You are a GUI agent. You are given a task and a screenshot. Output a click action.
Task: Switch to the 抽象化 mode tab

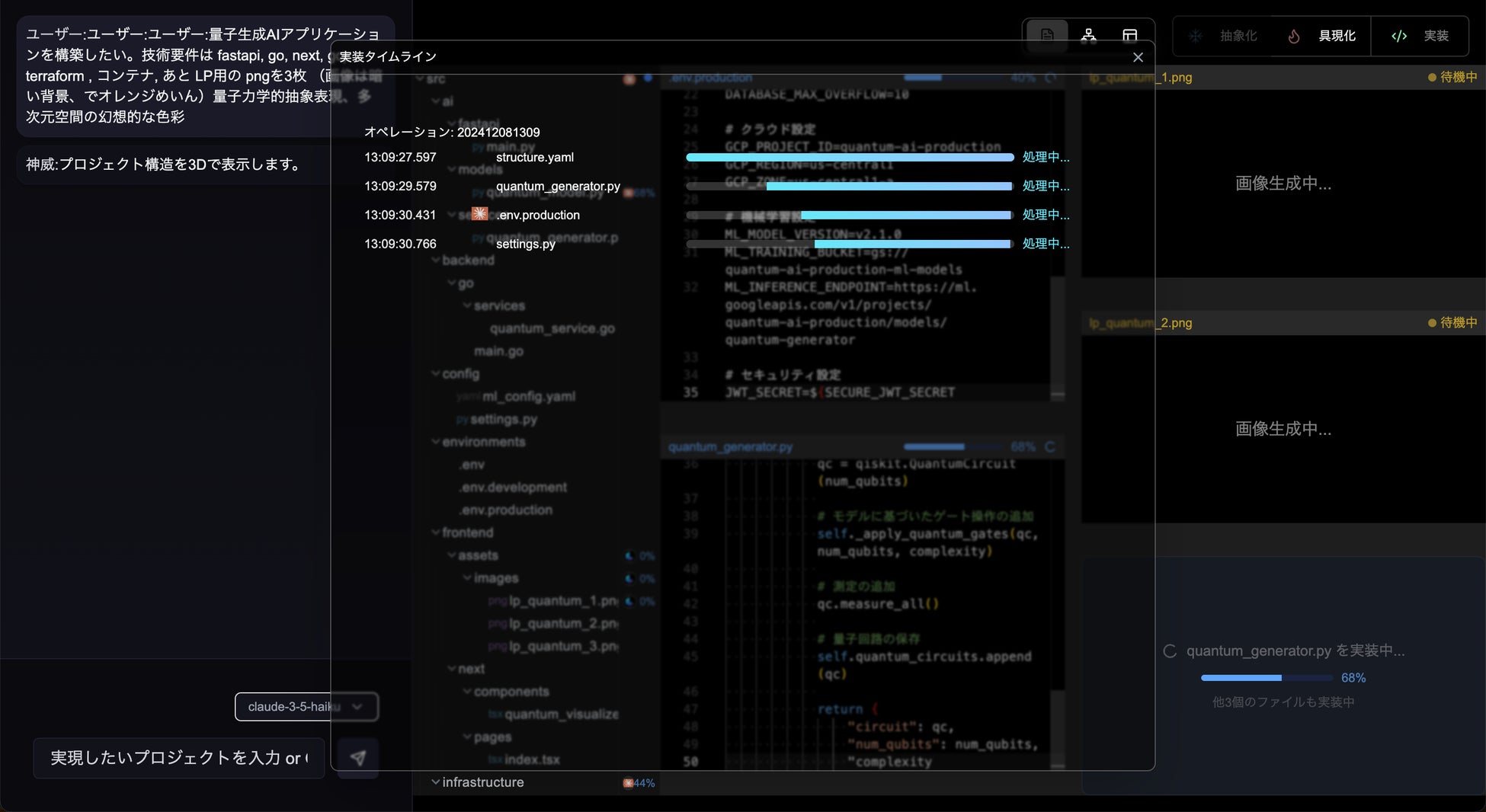[x=1238, y=36]
